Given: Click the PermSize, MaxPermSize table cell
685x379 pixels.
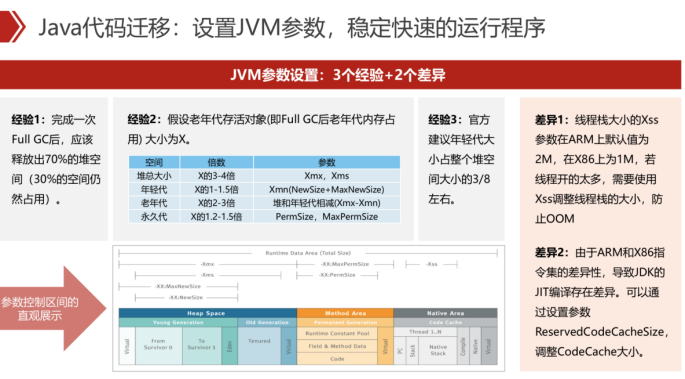Looking at the screenshot, I should click(x=327, y=217).
